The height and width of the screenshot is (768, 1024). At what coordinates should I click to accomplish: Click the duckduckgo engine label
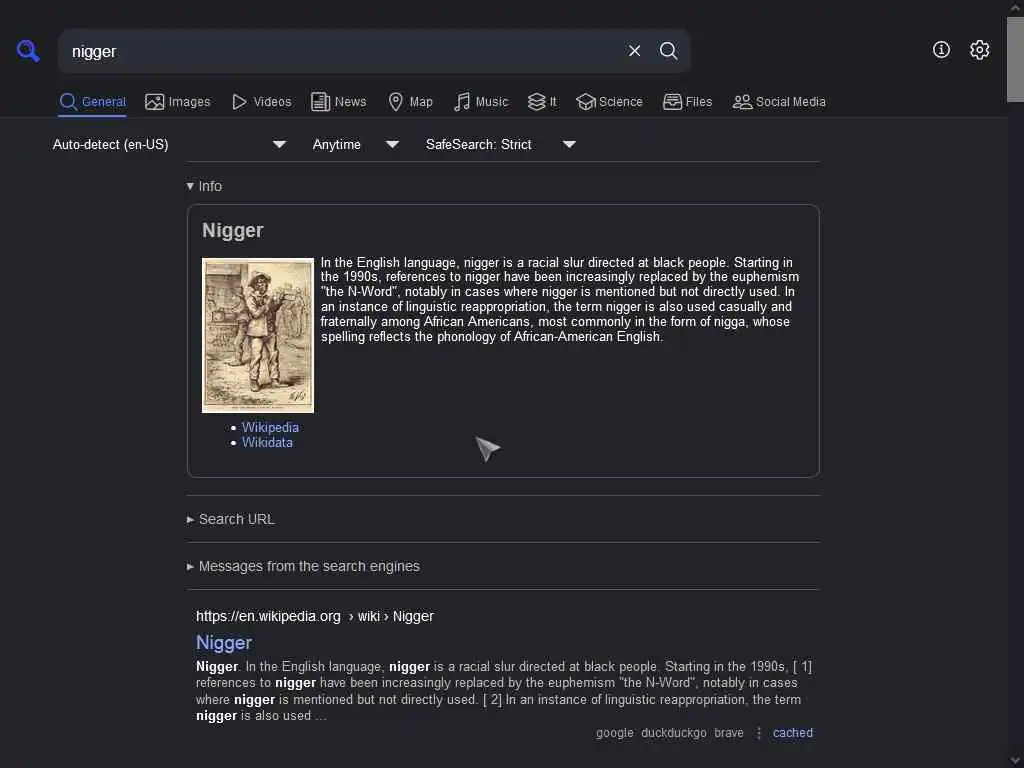(673, 733)
